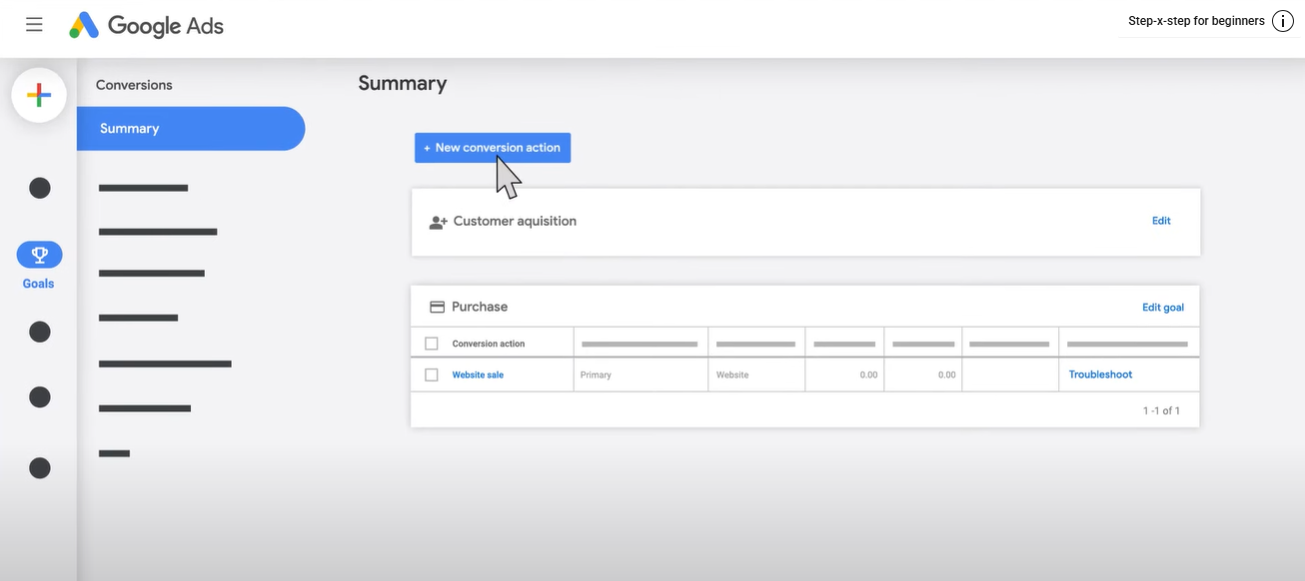Toggle the Conversion action header checkbox
The height and width of the screenshot is (581, 1305).
pos(432,344)
